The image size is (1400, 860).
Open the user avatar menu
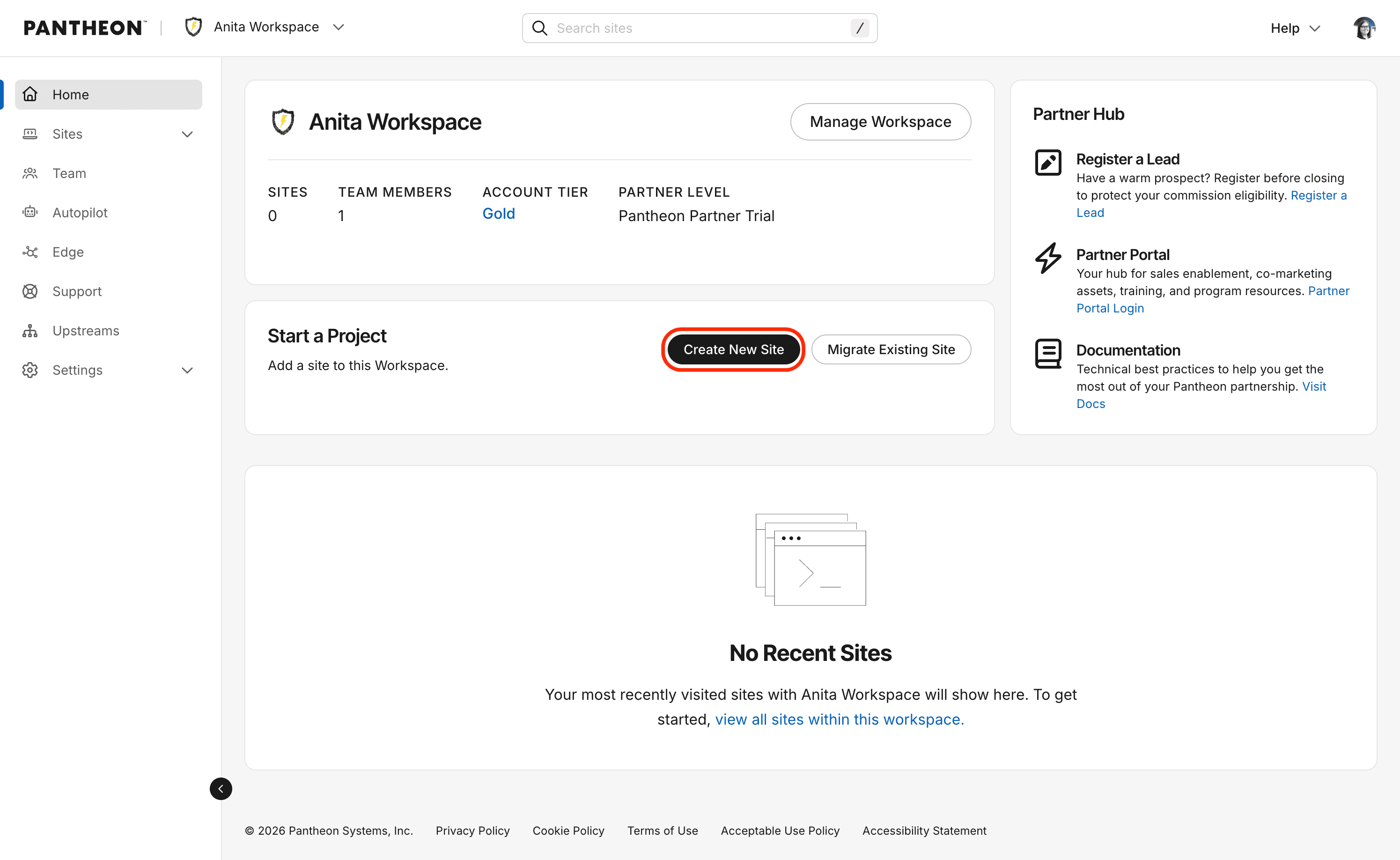coord(1364,28)
